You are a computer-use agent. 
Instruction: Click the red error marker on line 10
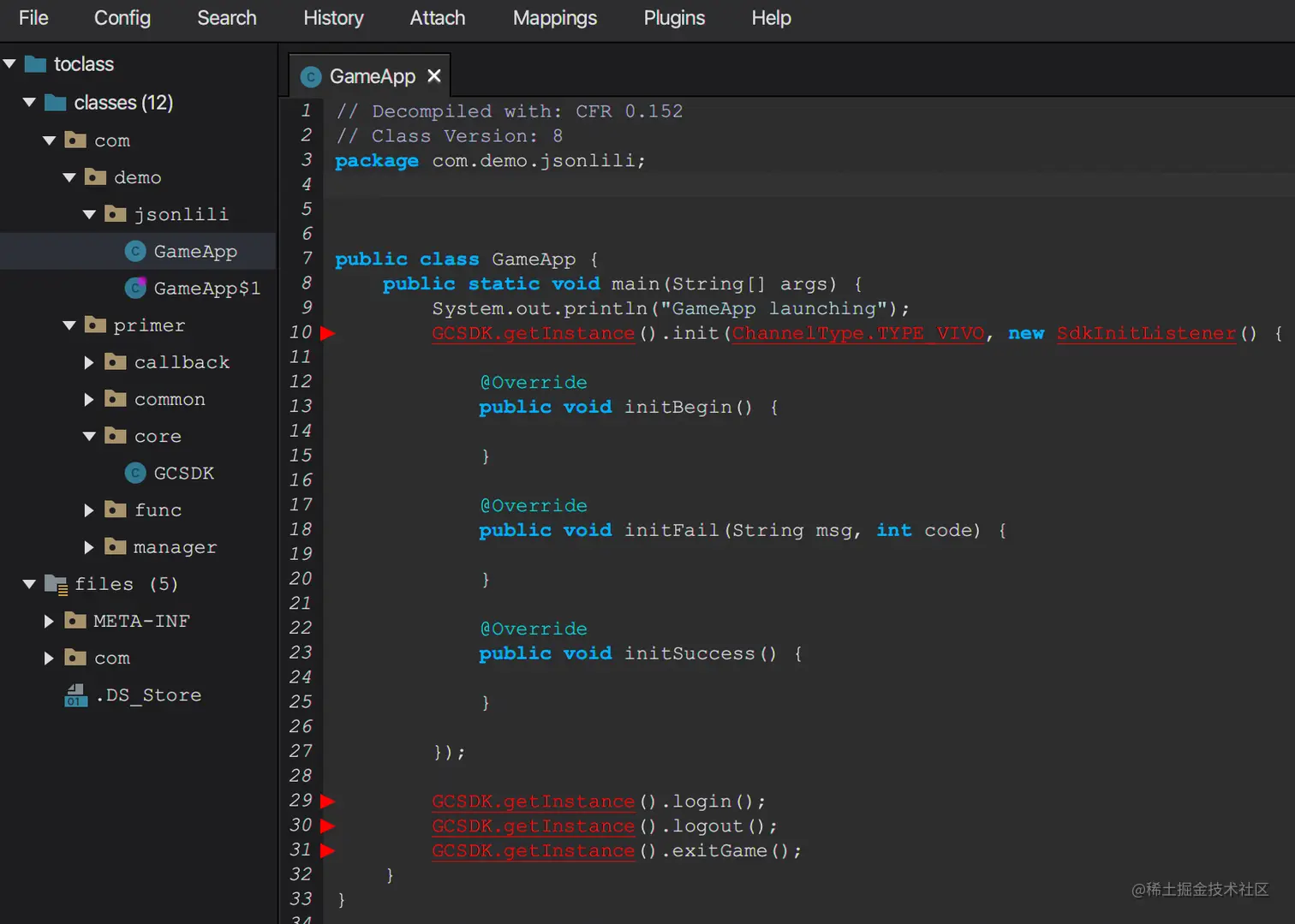[327, 333]
